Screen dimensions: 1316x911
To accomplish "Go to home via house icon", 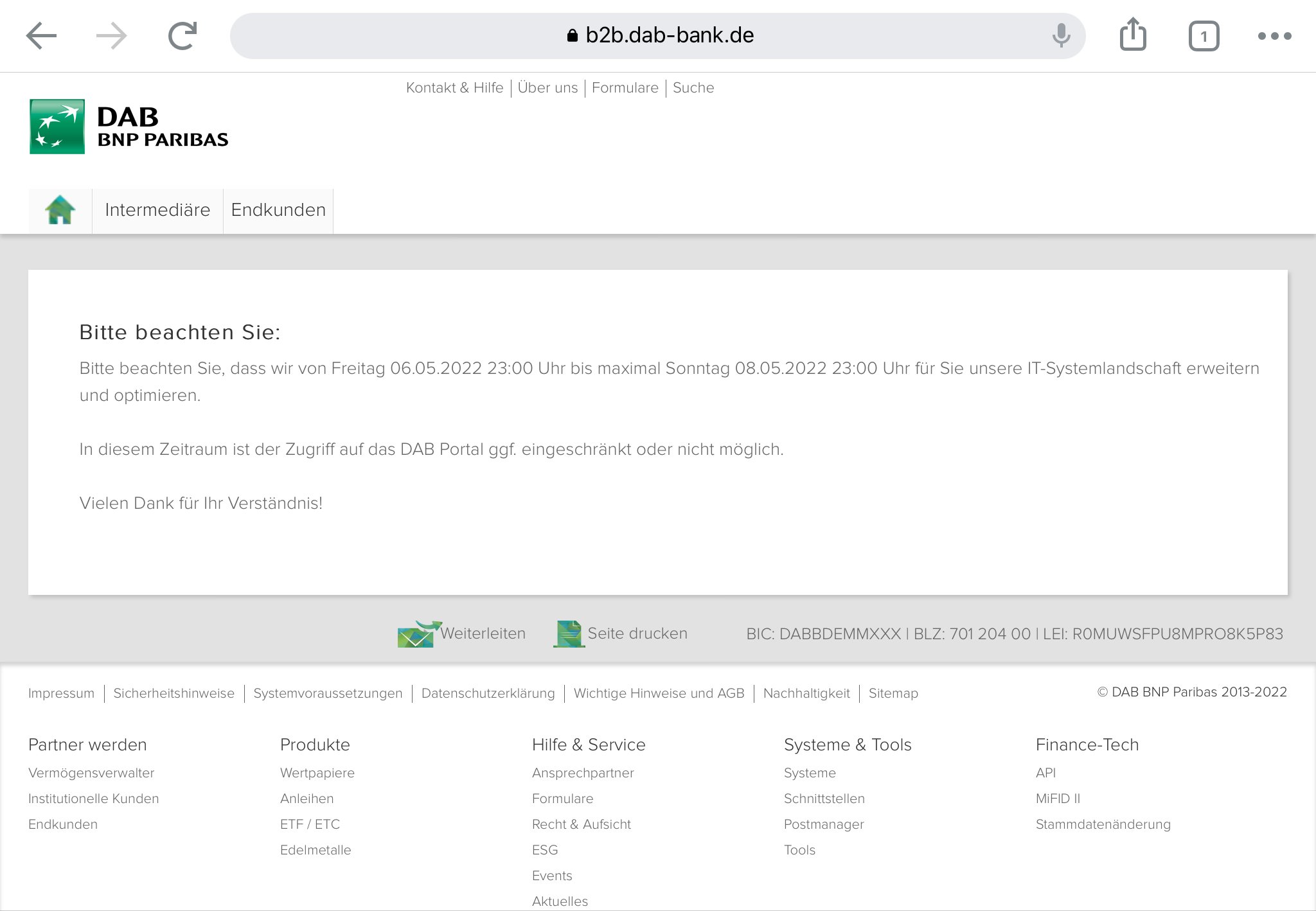I will pos(60,210).
